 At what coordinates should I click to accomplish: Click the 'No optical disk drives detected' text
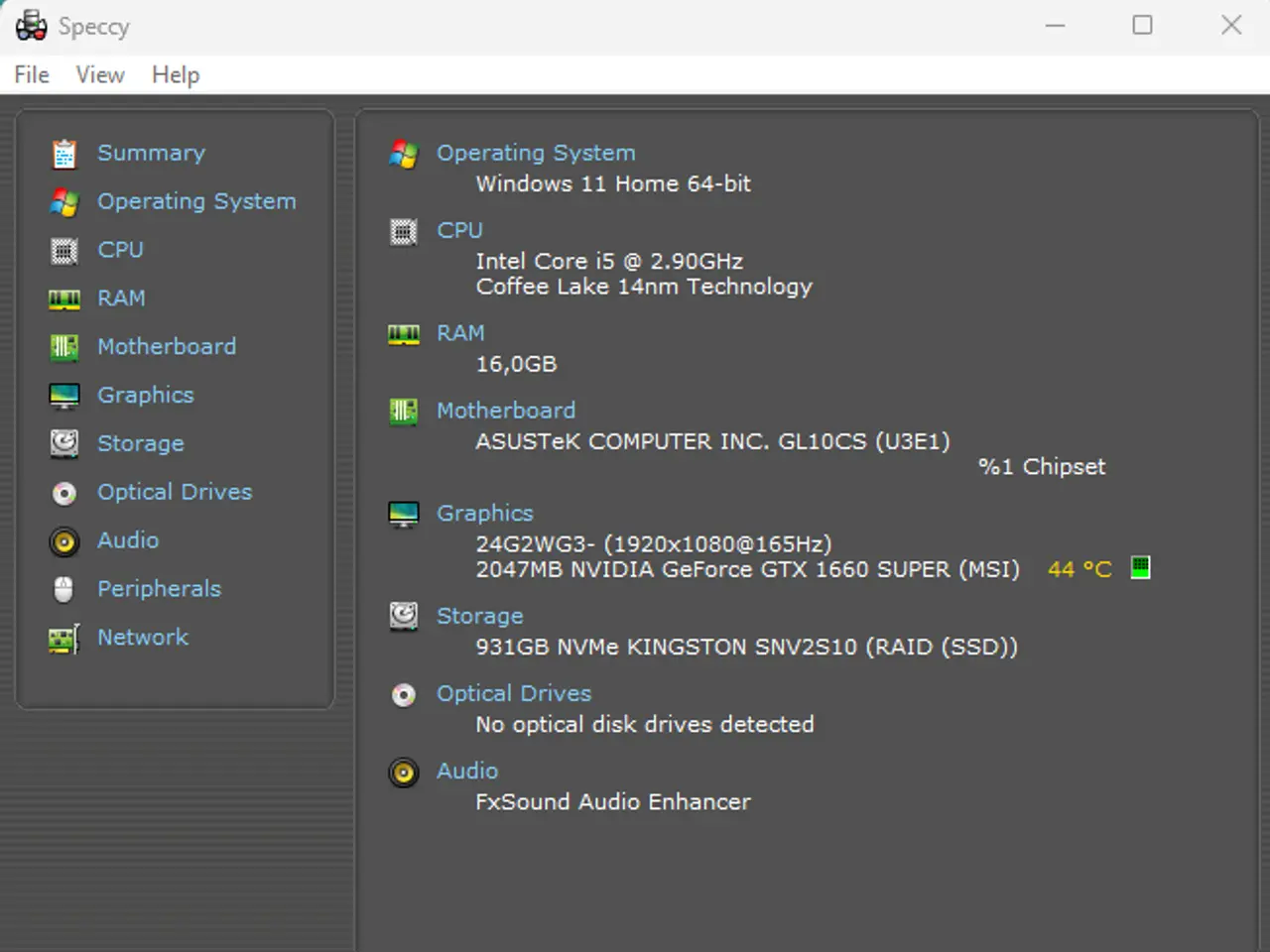645,725
